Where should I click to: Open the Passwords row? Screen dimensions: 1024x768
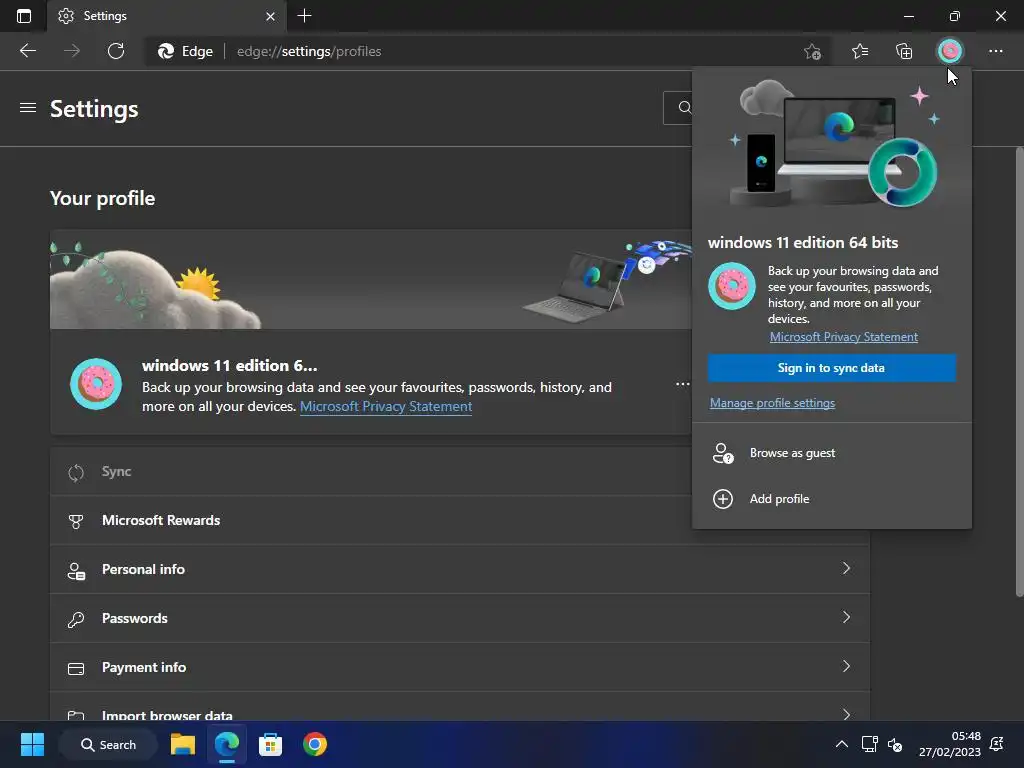(x=460, y=618)
